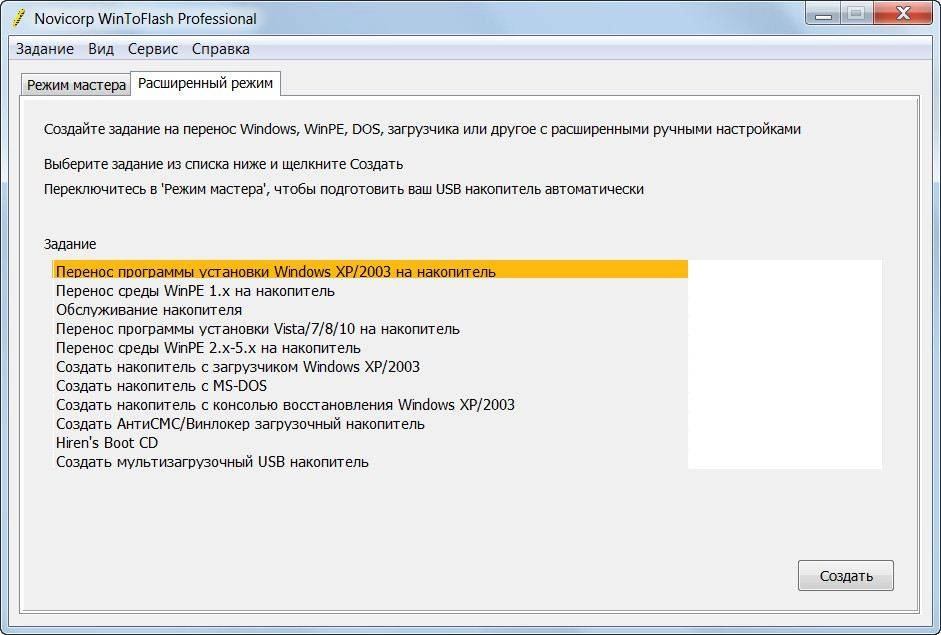
Task: Select Создать накопитель с загрузчиком Windows XP/2003
Action: pyautogui.click(x=370, y=367)
